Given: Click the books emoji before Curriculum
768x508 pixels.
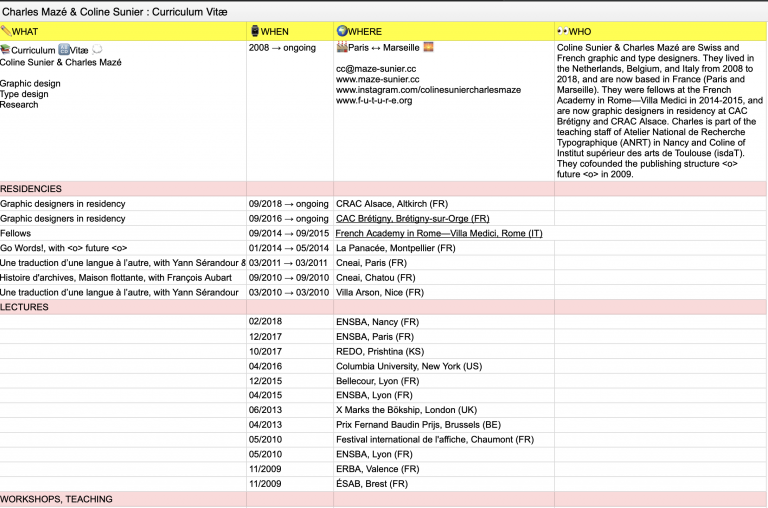Looking at the screenshot, I should 5,49.
